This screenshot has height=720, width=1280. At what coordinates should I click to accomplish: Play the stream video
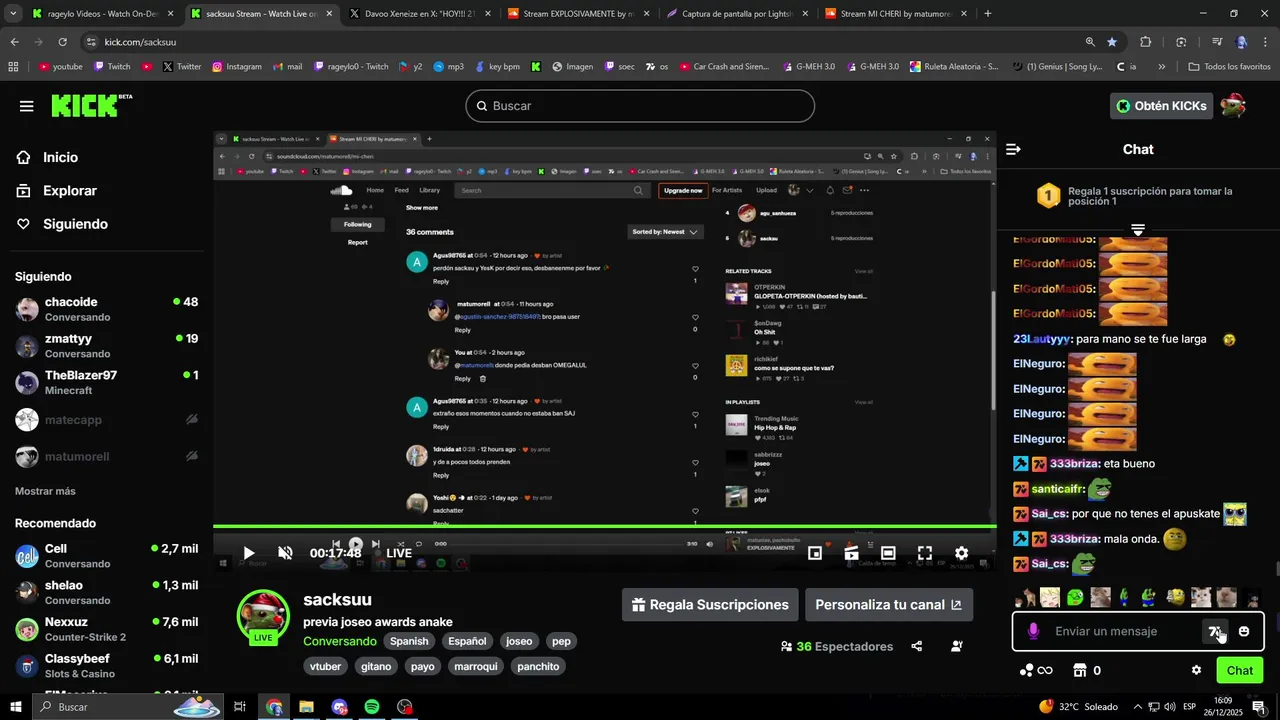coord(249,553)
